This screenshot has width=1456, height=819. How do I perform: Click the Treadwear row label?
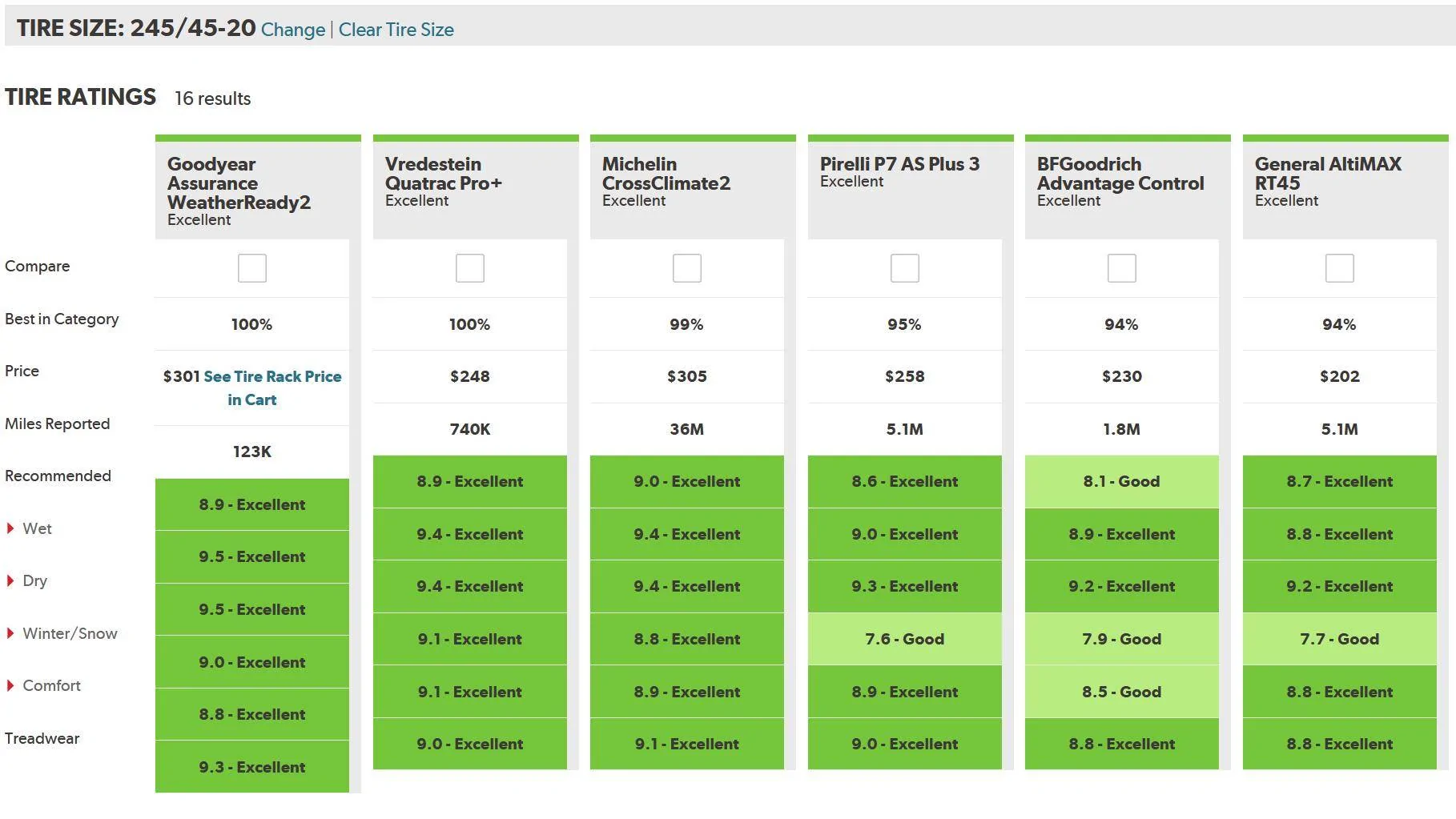click(x=42, y=738)
